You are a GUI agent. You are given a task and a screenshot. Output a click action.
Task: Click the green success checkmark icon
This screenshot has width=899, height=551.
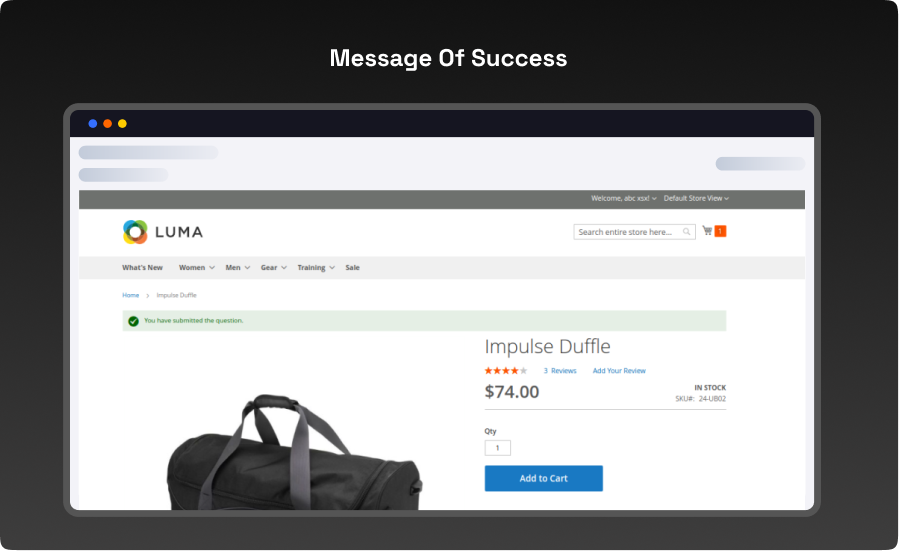coord(133,321)
